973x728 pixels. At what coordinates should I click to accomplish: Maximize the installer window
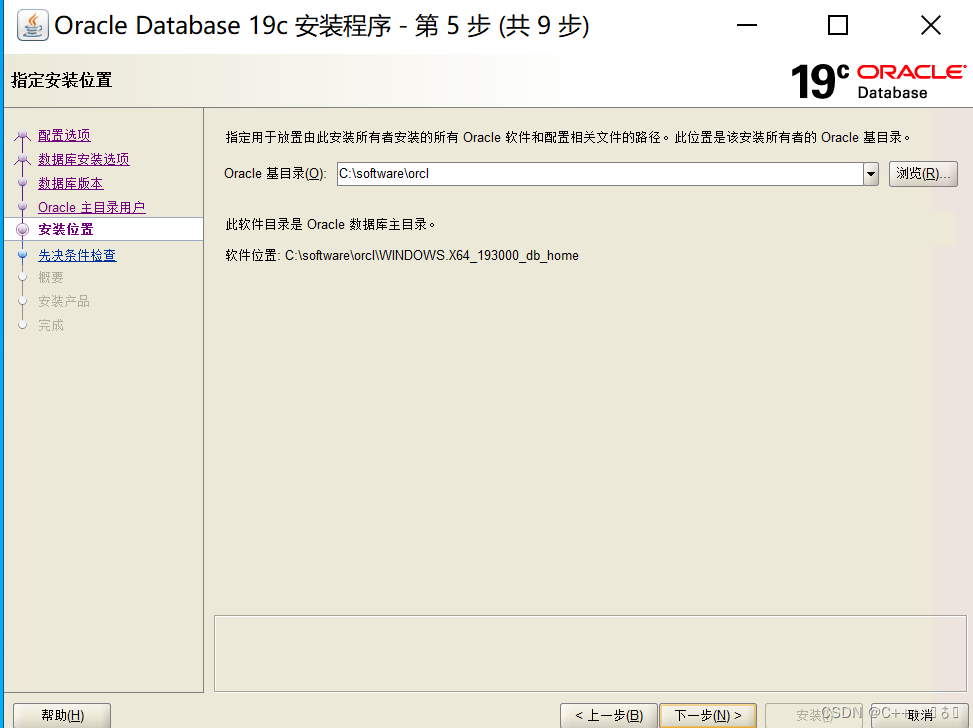click(x=838, y=25)
